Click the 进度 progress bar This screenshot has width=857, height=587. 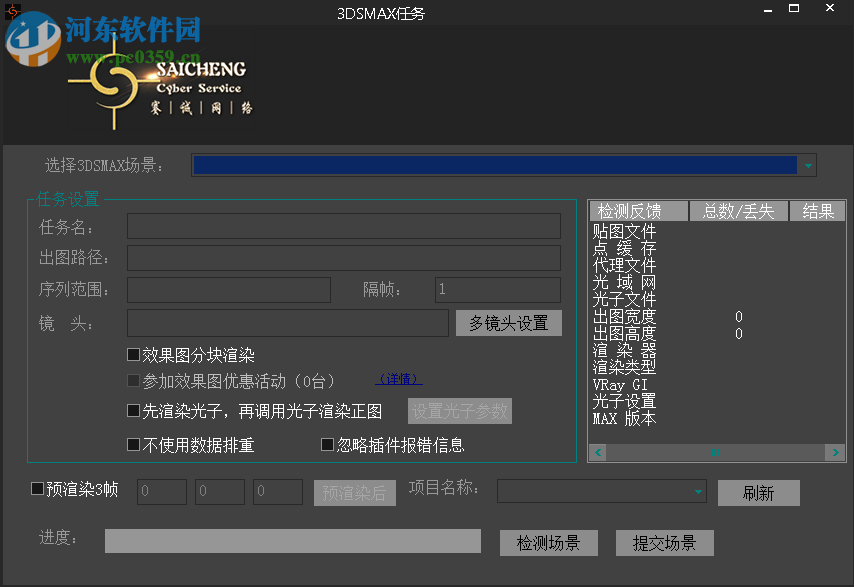click(x=292, y=540)
